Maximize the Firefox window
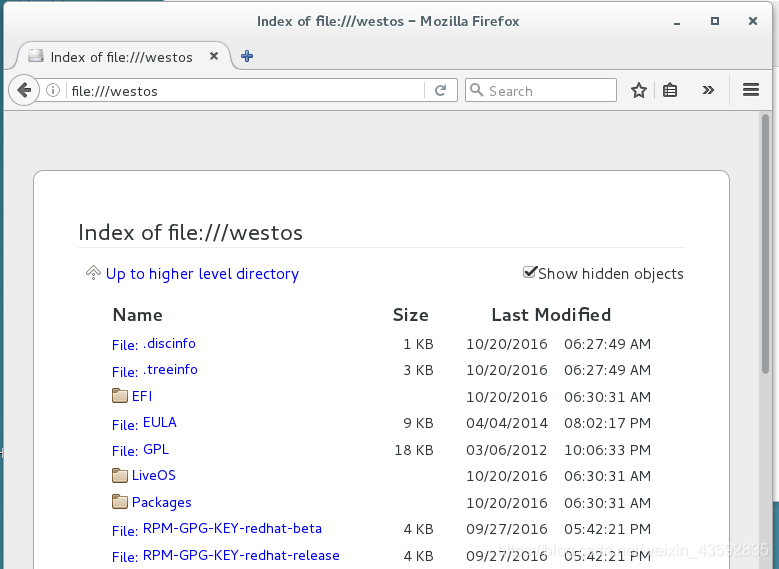The width and height of the screenshot is (779, 569). click(715, 21)
